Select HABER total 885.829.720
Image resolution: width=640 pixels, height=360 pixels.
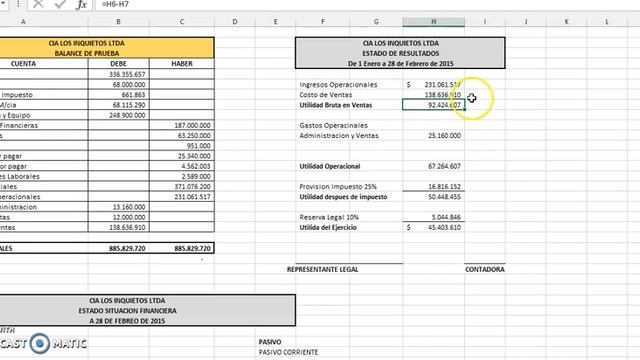(182, 248)
